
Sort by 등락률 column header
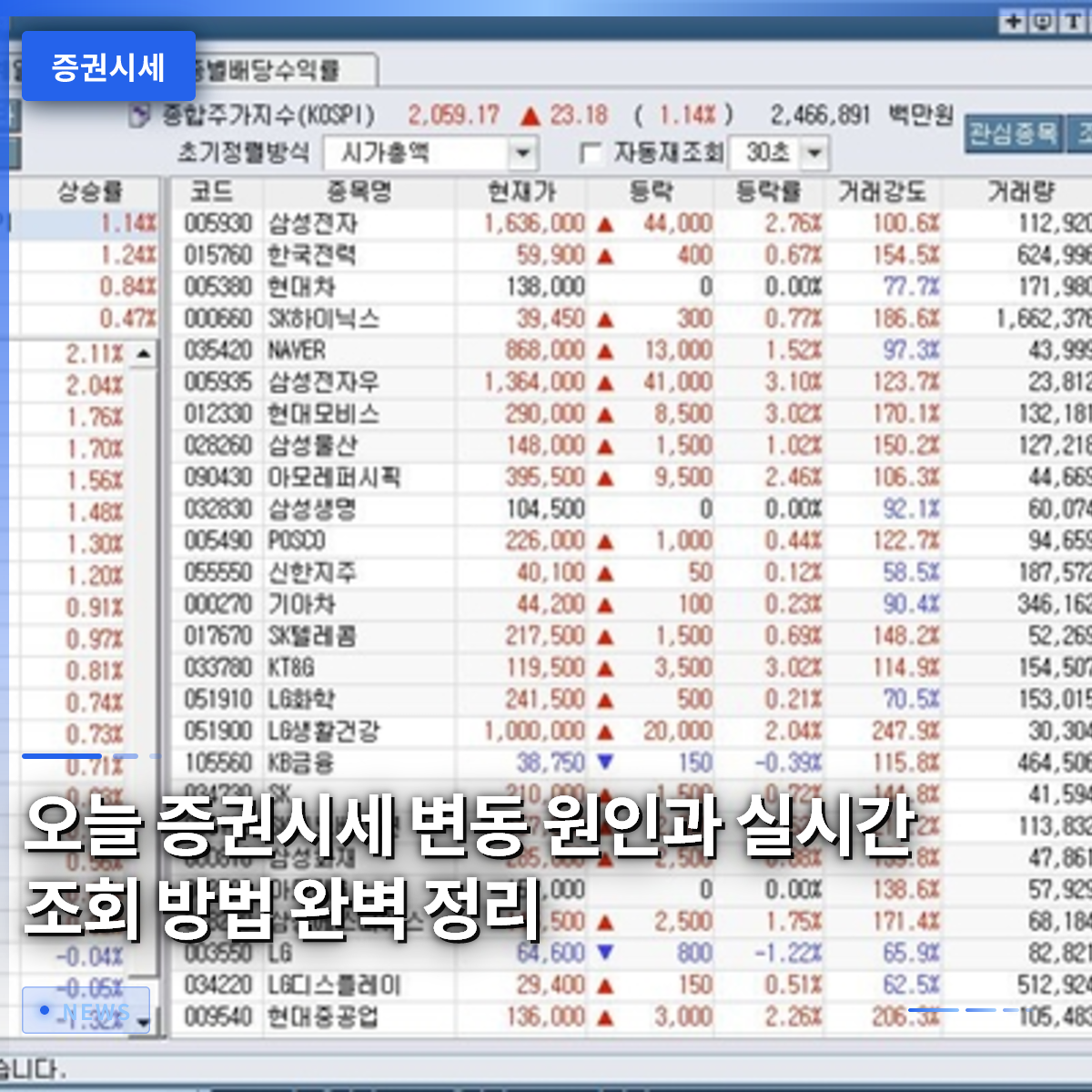point(770,192)
